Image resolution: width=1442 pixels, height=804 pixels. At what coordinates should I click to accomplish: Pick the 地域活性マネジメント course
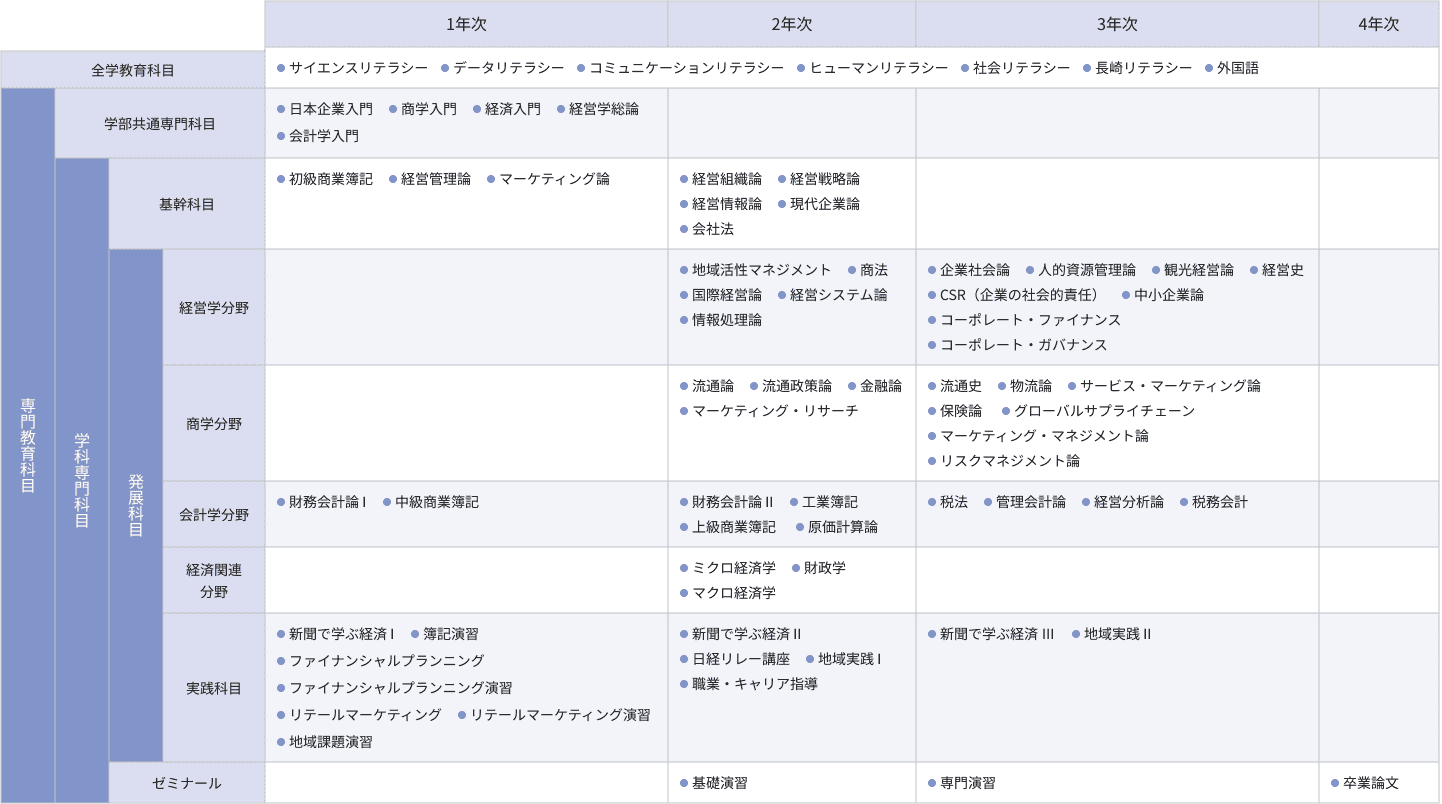pyautogui.click(x=755, y=270)
